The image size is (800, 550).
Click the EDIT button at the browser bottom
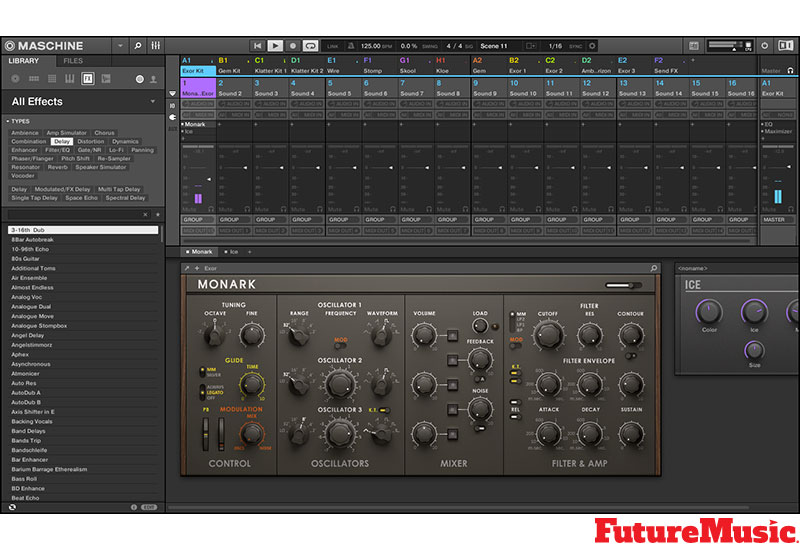click(149, 507)
